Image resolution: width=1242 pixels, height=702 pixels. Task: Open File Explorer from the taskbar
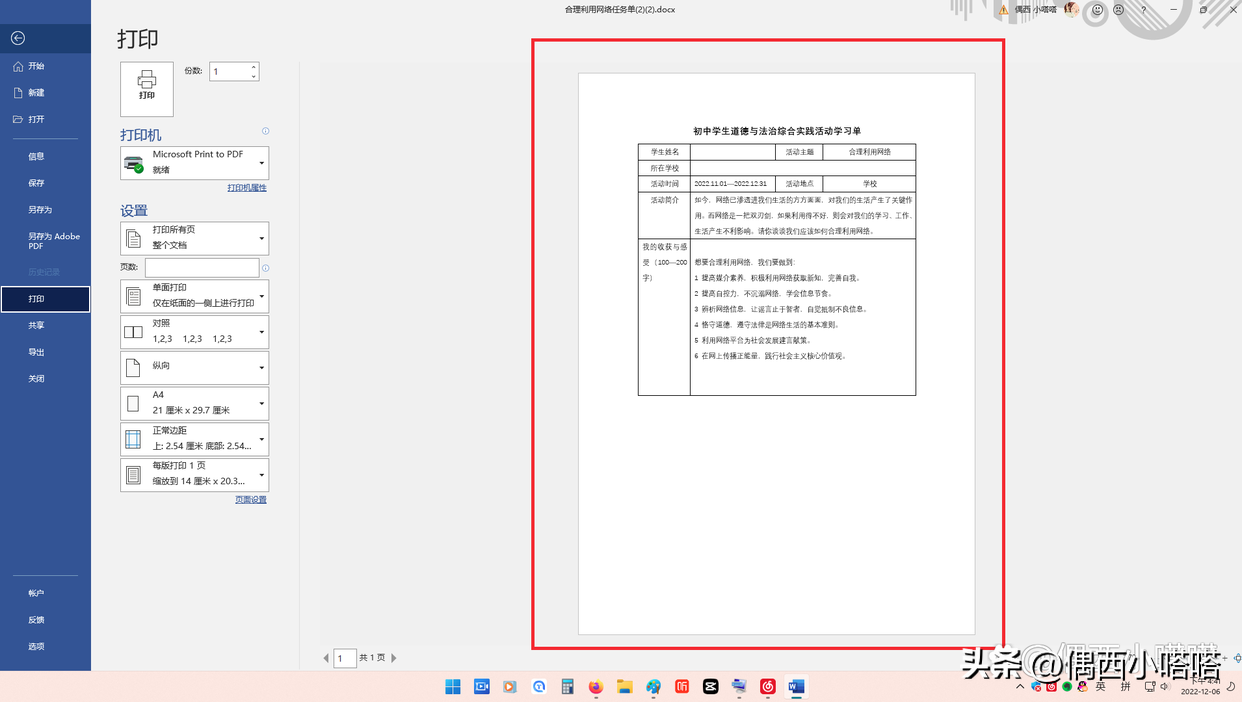point(625,687)
